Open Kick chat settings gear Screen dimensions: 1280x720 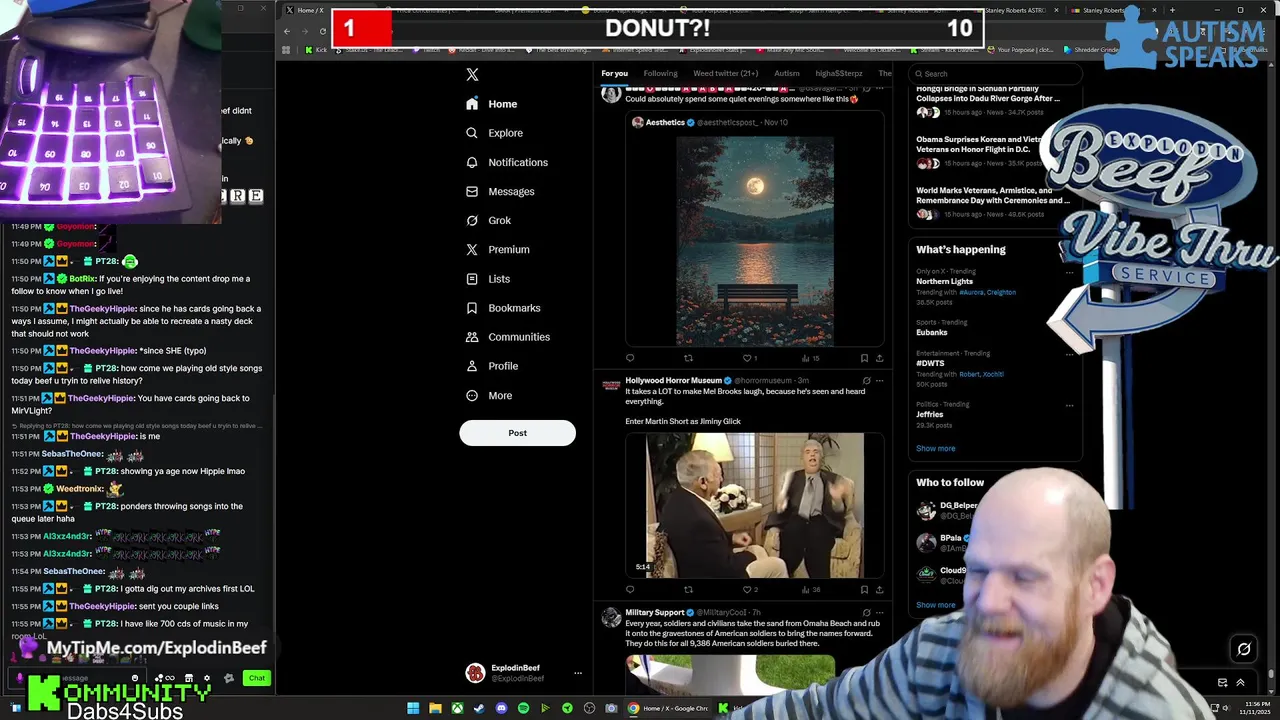[x=207, y=678]
